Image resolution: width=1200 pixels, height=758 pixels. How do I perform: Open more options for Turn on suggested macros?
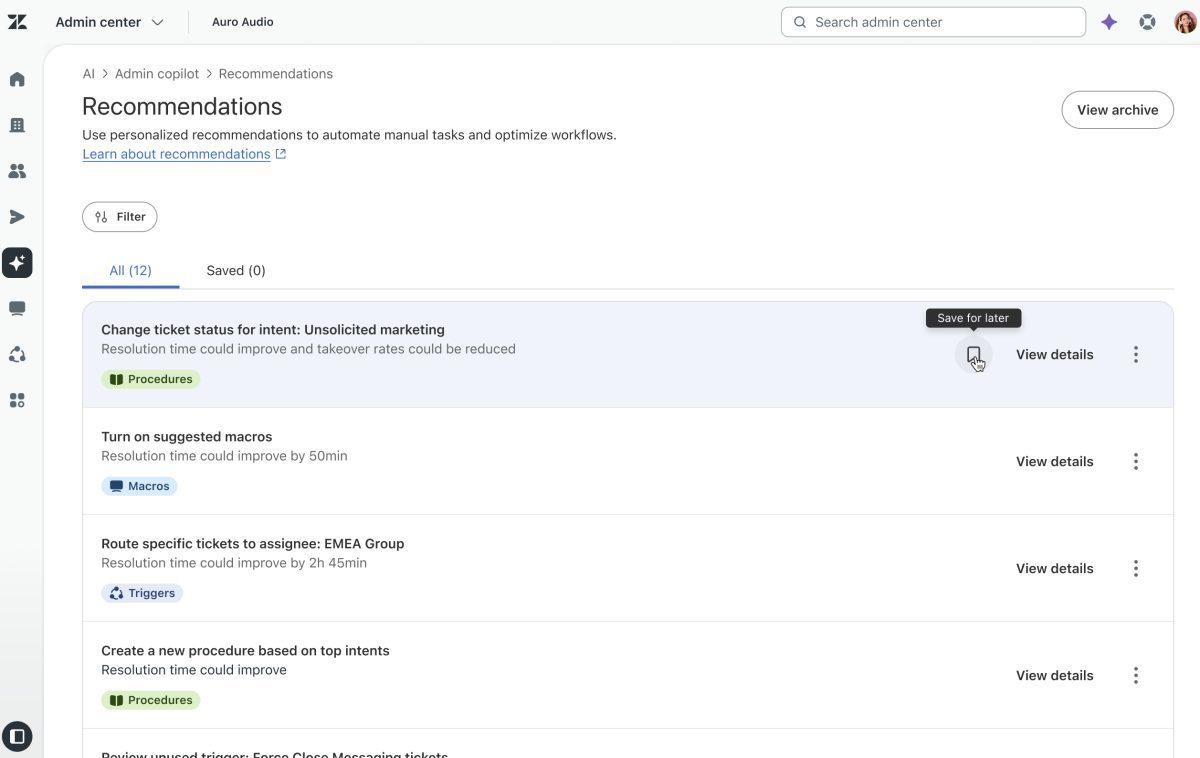(x=1136, y=462)
